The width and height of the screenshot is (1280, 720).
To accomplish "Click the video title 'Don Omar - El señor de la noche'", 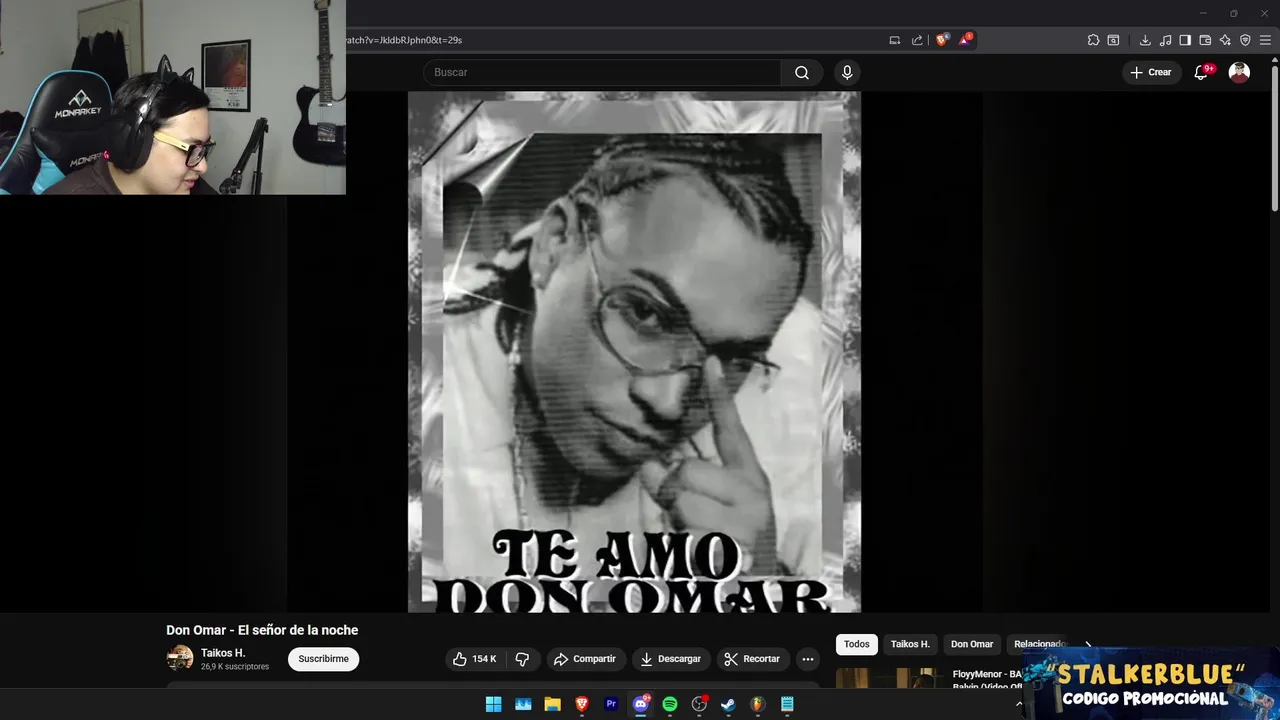I will click(262, 630).
